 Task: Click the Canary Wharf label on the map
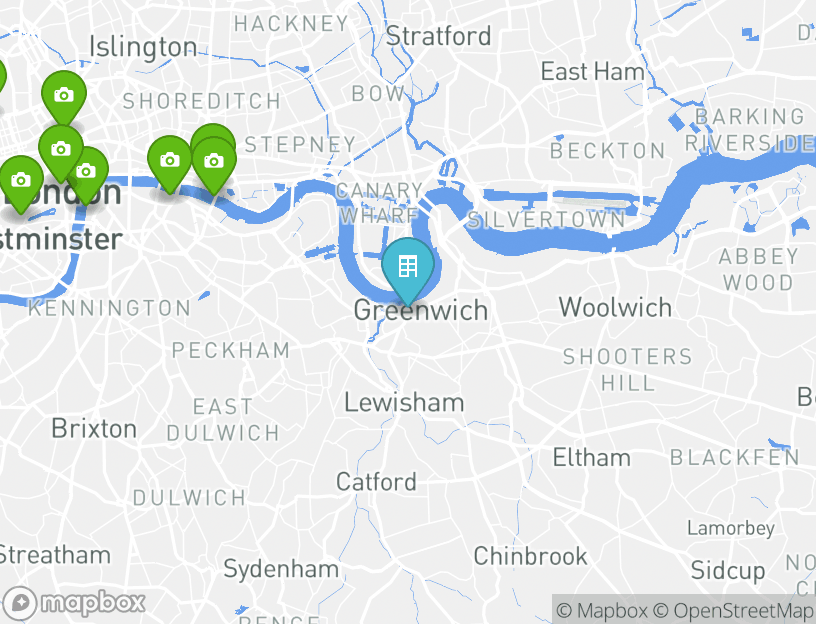point(379,203)
